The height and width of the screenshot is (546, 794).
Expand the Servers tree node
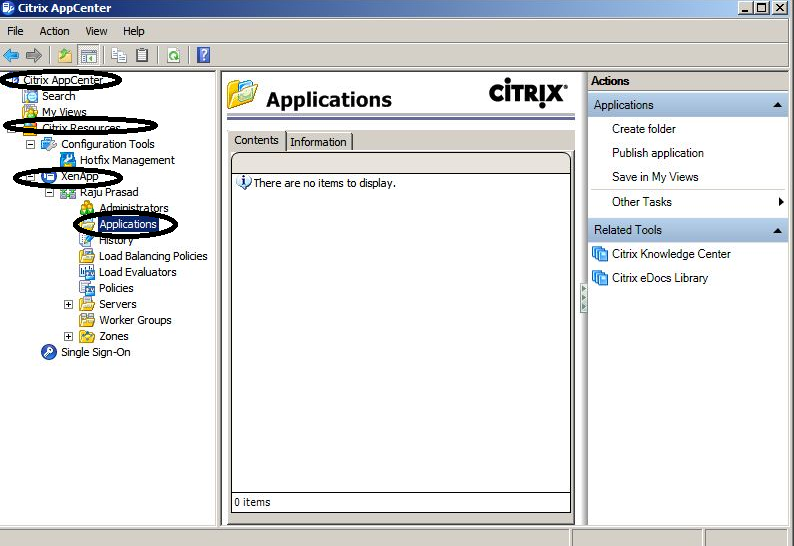click(68, 304)
